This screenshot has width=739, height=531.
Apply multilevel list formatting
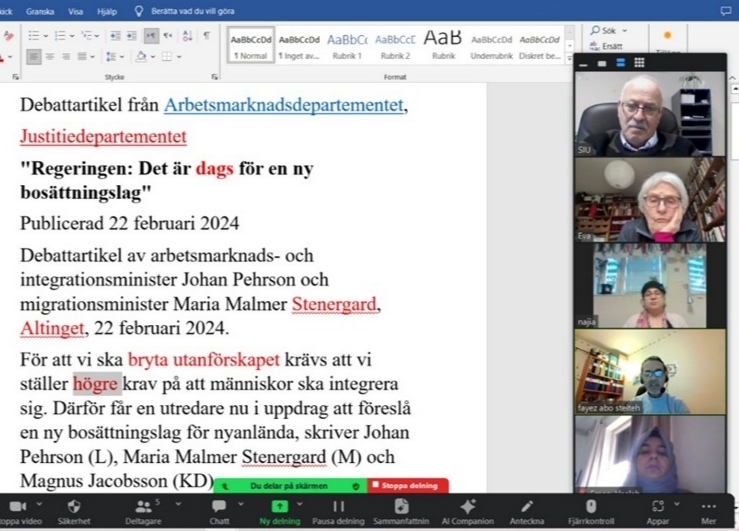tap(86, 35)
